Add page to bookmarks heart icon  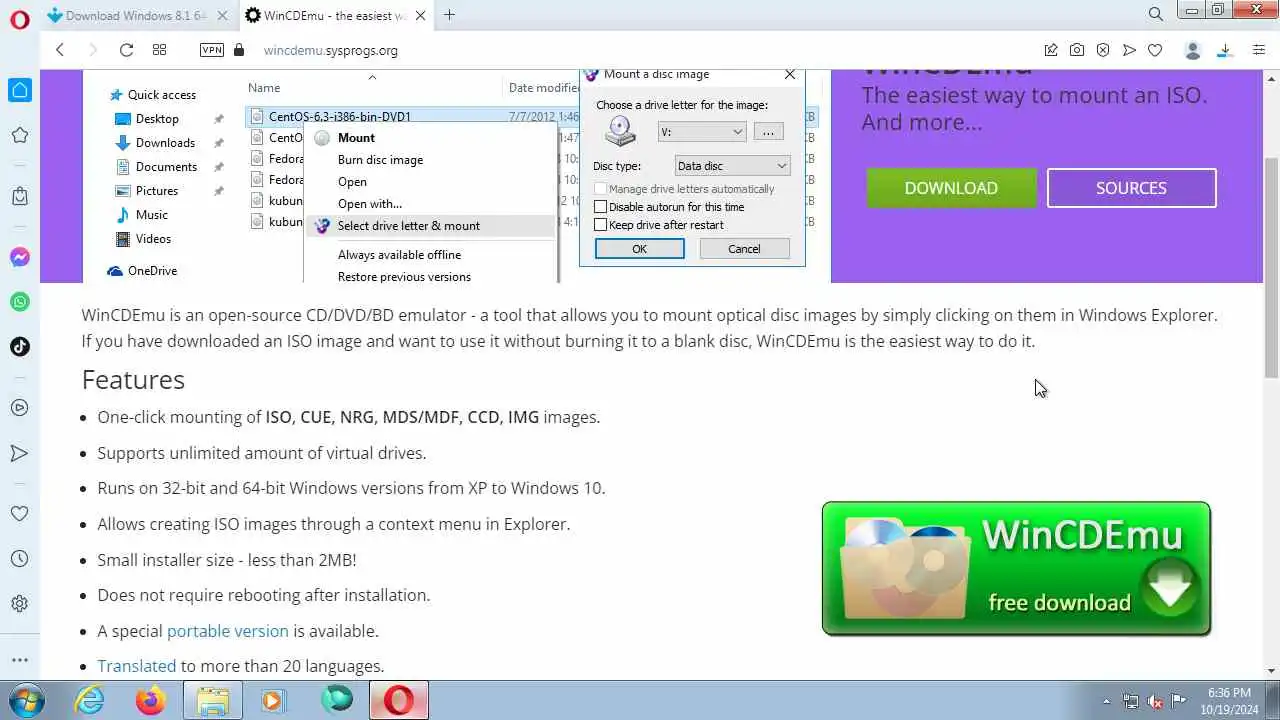pos(1155,50)
